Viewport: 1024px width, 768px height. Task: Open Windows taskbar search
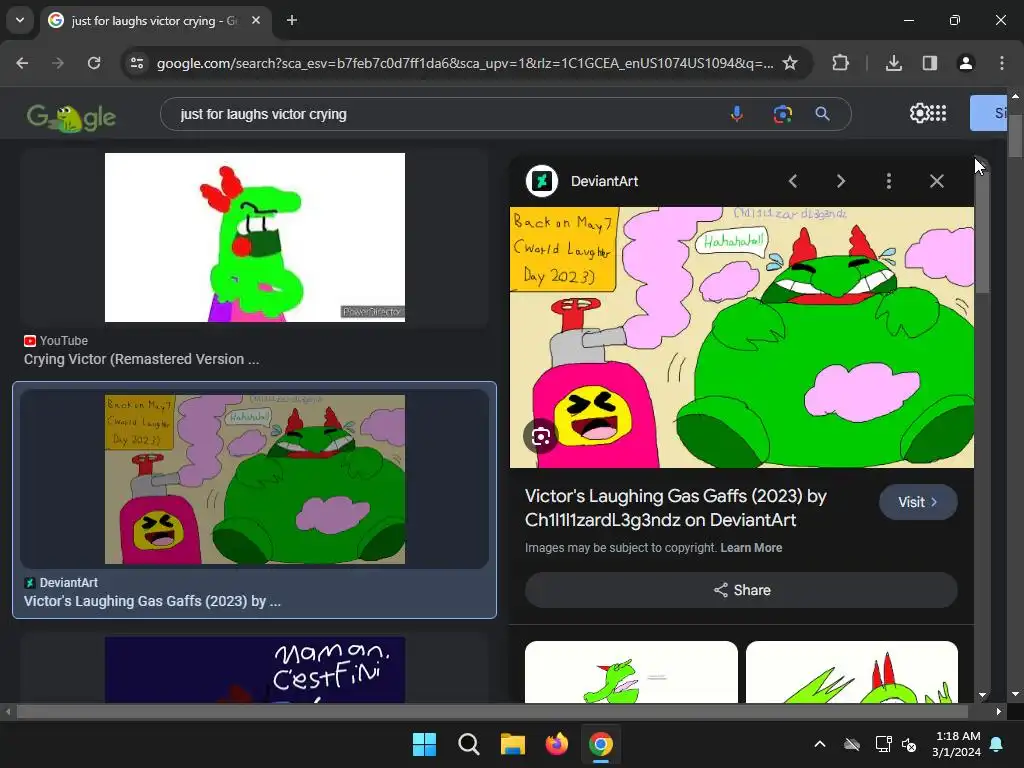[x=468, y=744]
